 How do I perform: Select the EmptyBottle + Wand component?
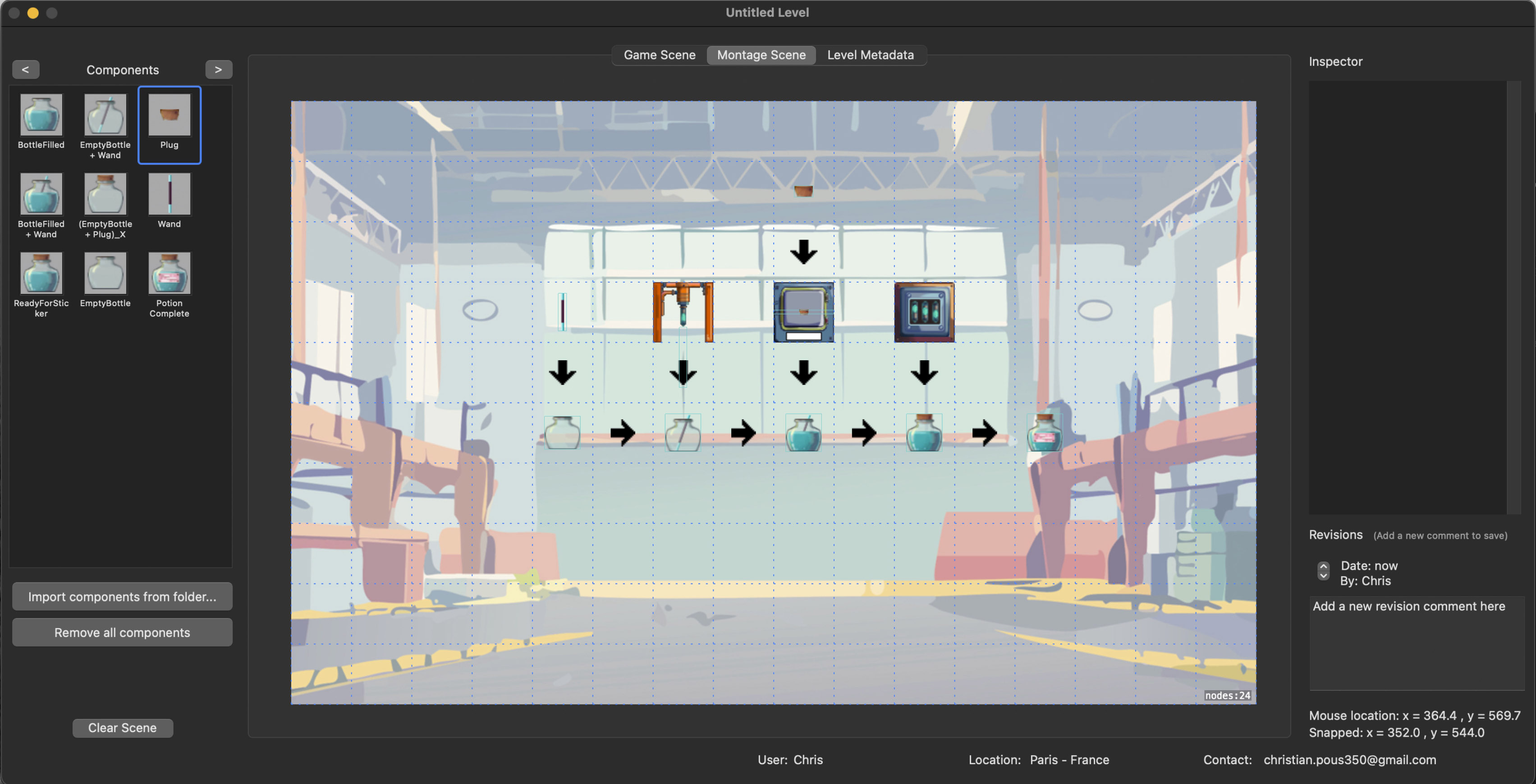click(105, 115)
